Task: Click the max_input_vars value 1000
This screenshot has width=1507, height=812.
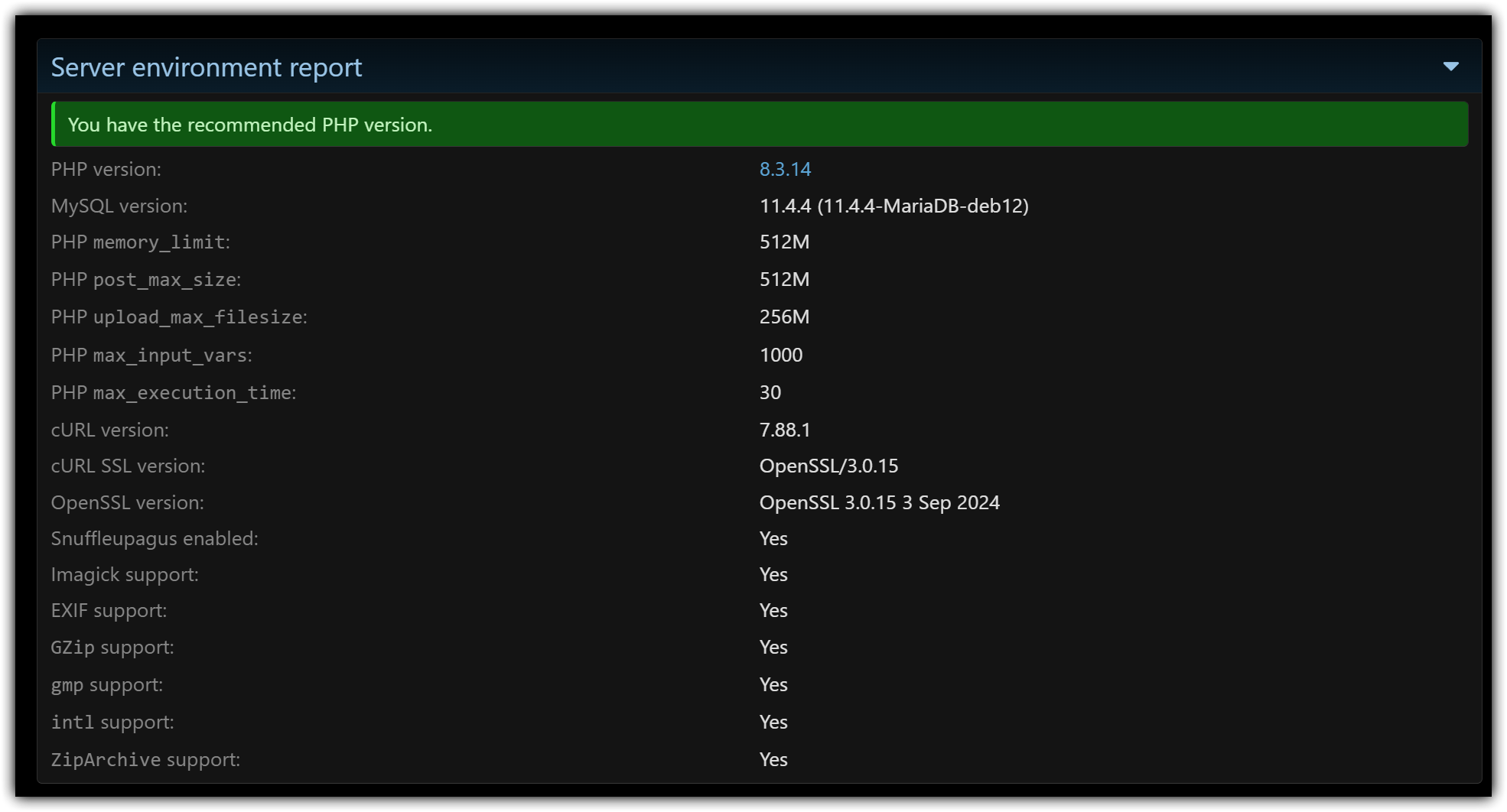Action: click(x=780, y=355)
